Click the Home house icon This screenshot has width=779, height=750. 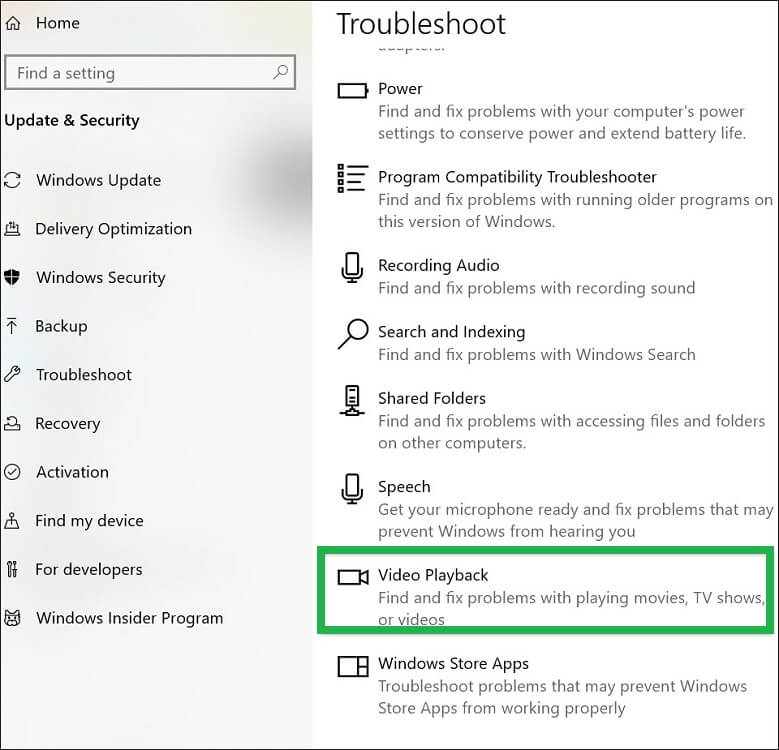13,23
